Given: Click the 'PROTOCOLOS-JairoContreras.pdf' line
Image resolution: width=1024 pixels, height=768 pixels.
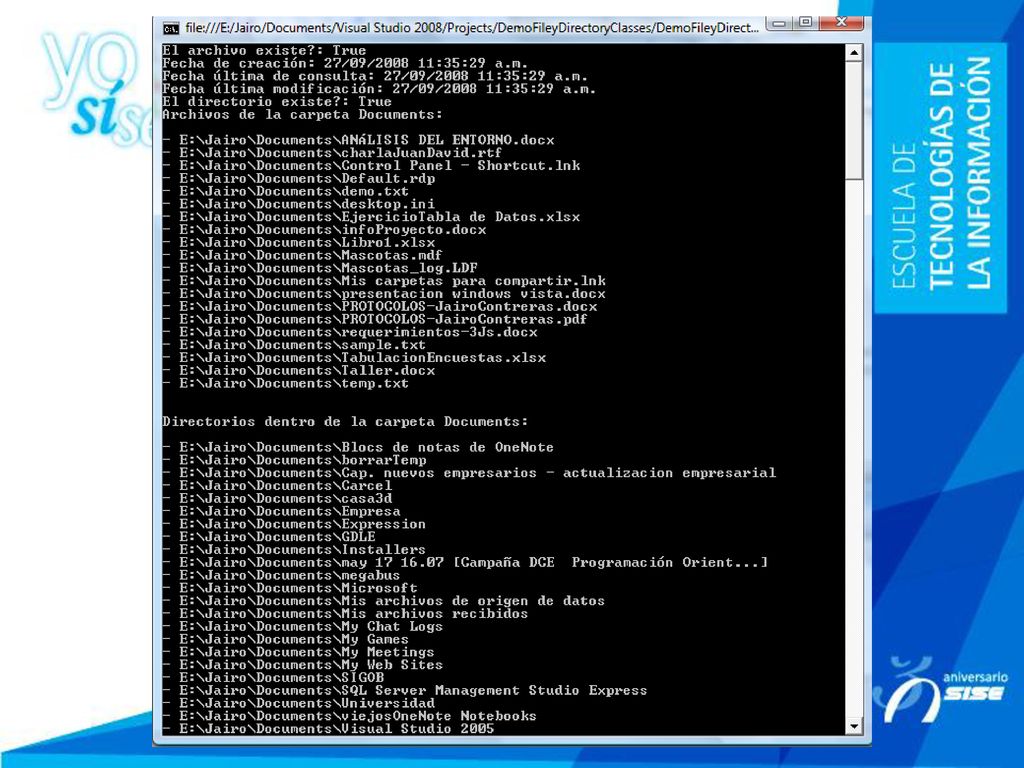Looking at the screenshot, I should 376,319.
